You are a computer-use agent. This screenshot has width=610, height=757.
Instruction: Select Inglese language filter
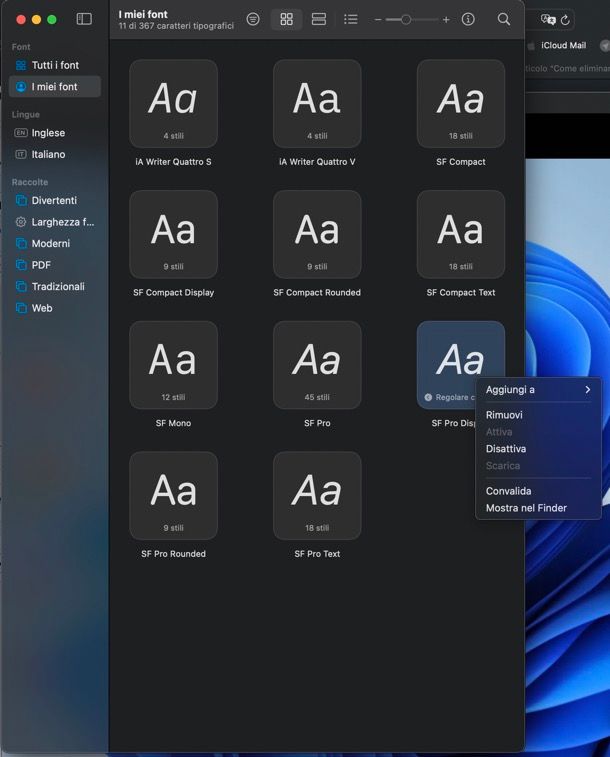point(55,133)
